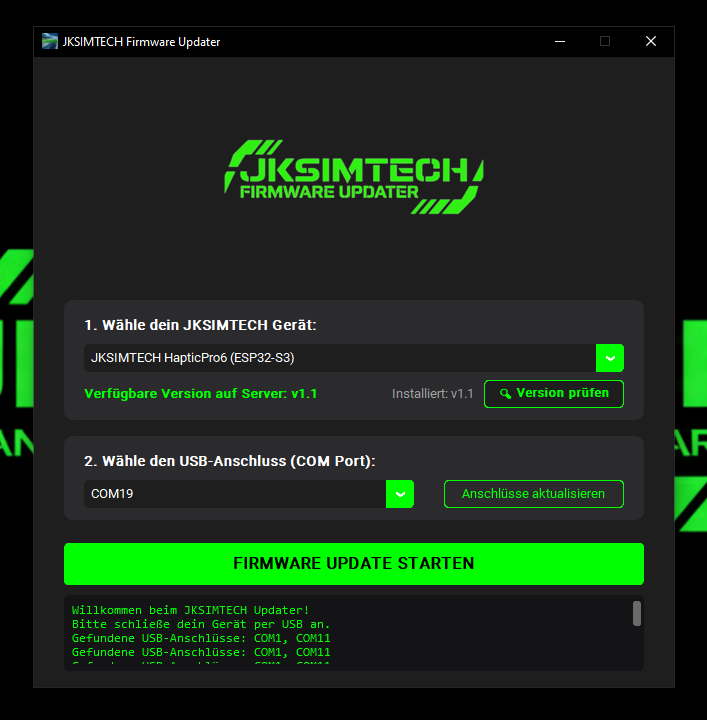This screenshot has height=720, width=707.
Task: Click the Version prüfen button
Action: [554, 394]
